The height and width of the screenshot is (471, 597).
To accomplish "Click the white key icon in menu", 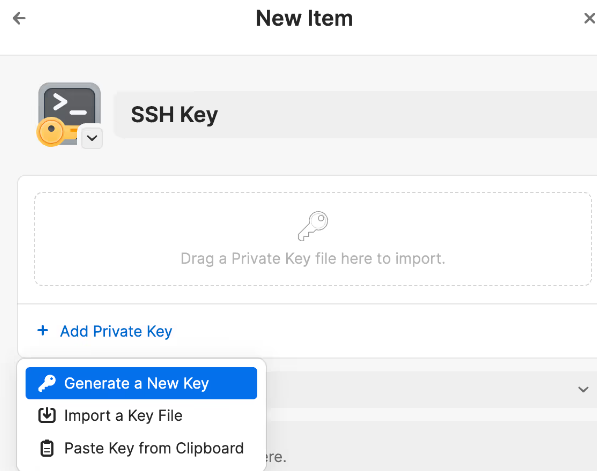I will [x=47, y=383].
